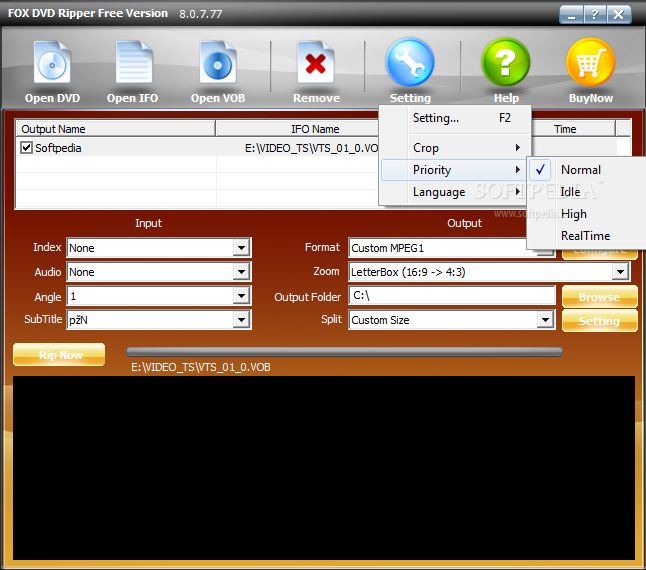Click the Remove red X icon

(316, 63)
